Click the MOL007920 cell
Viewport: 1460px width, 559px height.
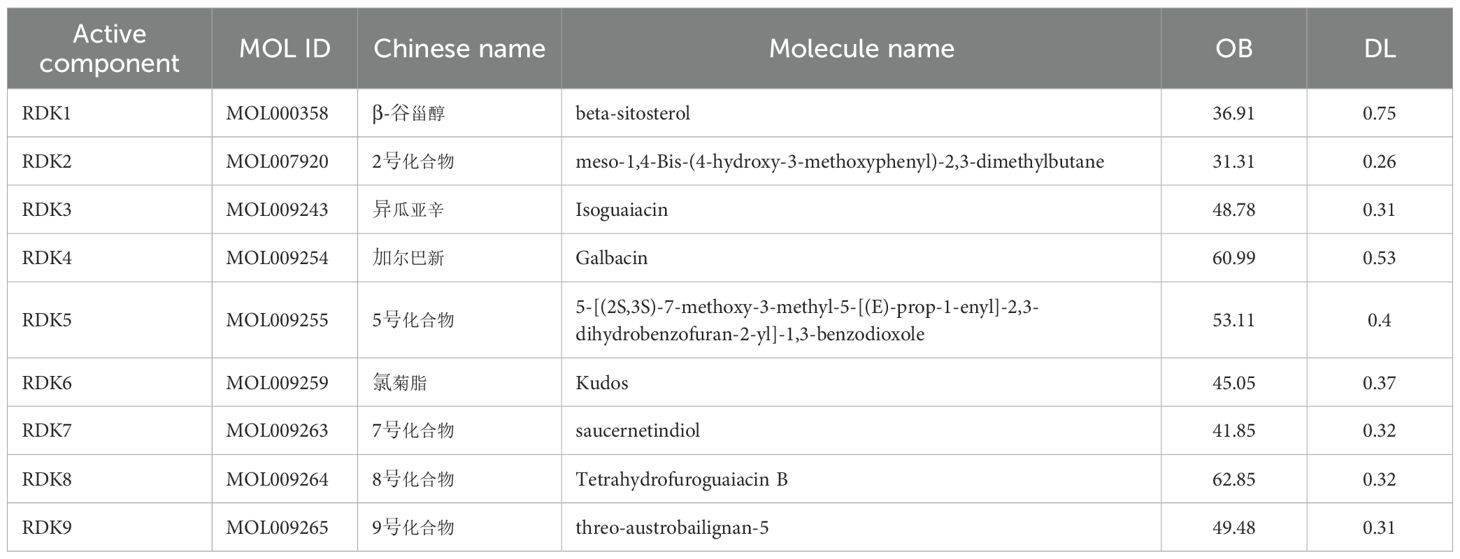(277, 162)
